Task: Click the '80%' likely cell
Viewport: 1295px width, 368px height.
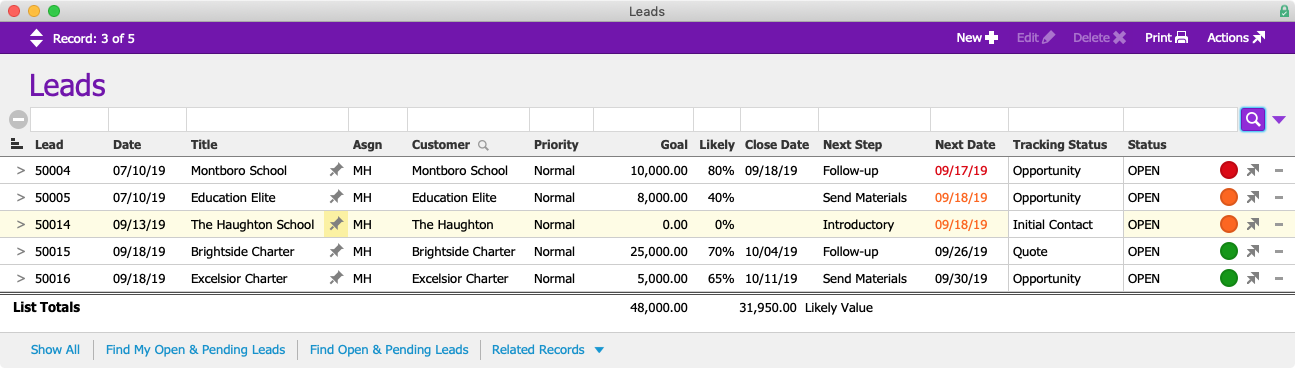Action: [x=721, y=171]
